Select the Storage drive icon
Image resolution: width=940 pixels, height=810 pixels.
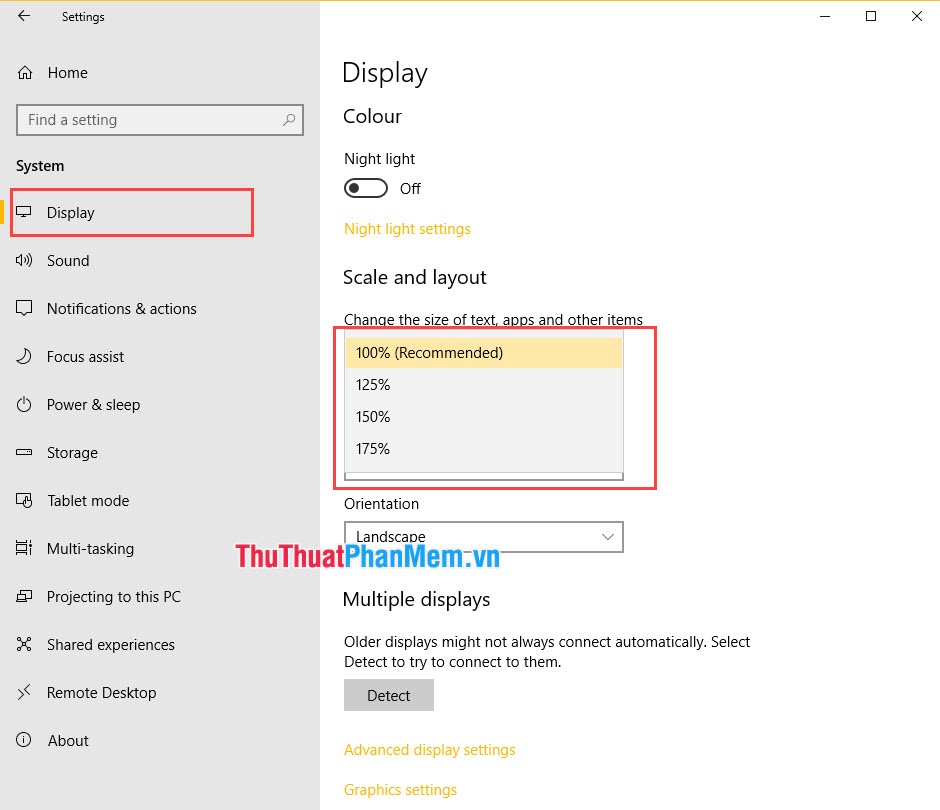24,452
